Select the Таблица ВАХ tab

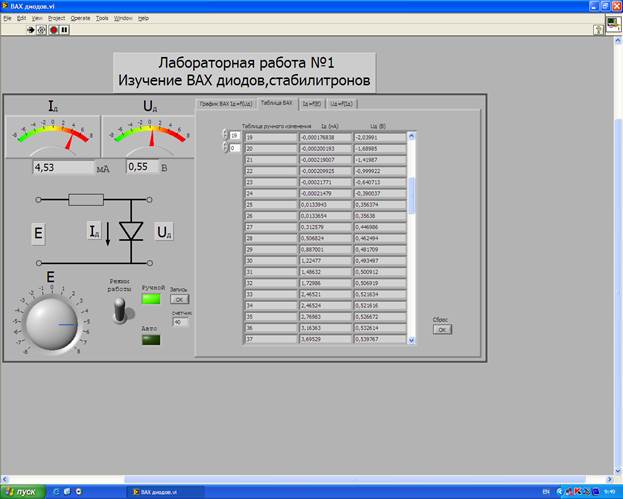click(277, 103)
